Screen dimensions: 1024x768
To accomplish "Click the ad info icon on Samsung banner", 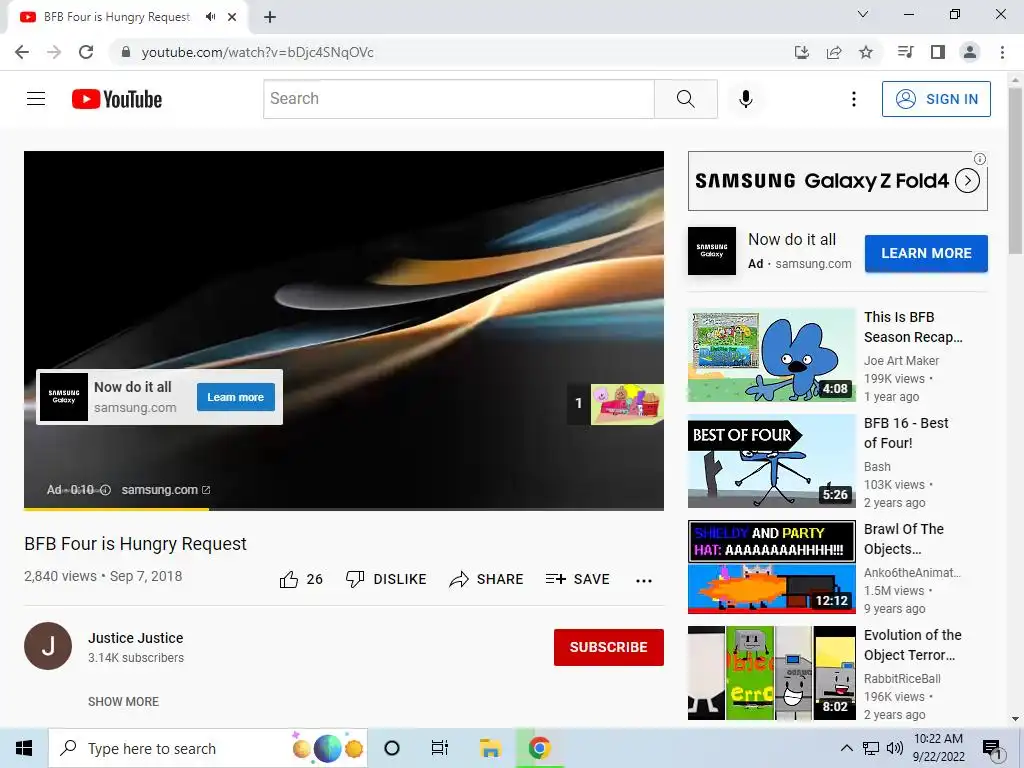I will pos(980,159).
